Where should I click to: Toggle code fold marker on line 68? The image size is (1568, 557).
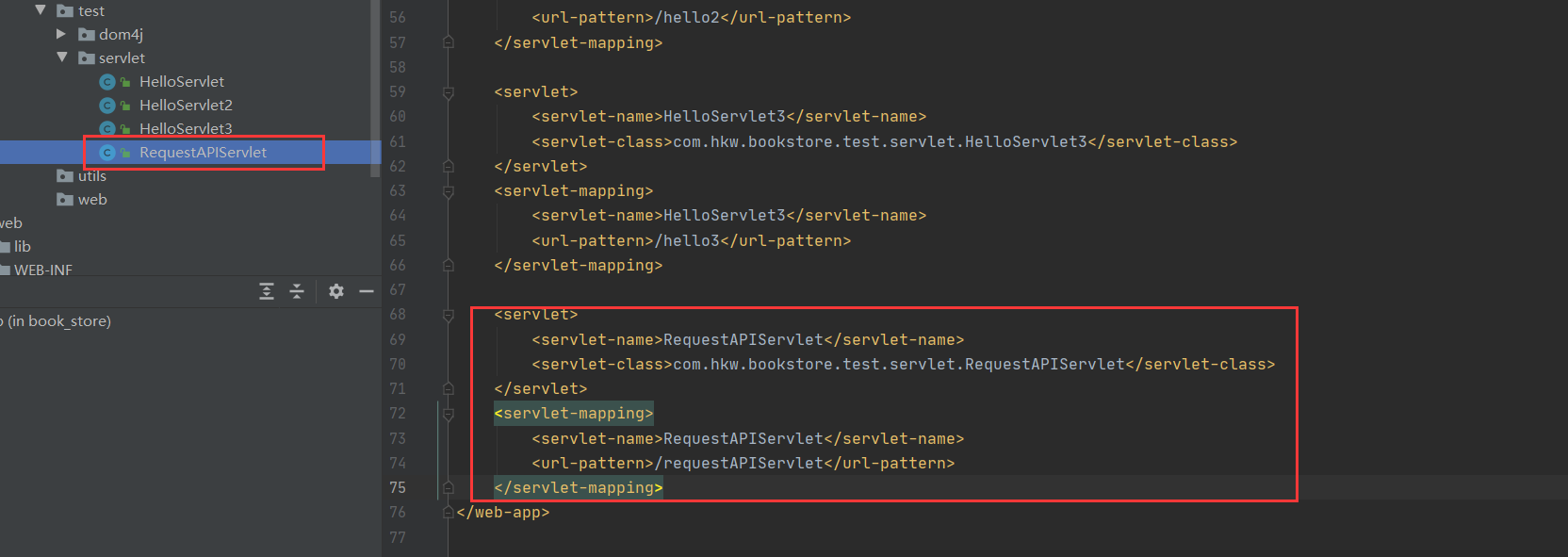click(x=449, y=315)
